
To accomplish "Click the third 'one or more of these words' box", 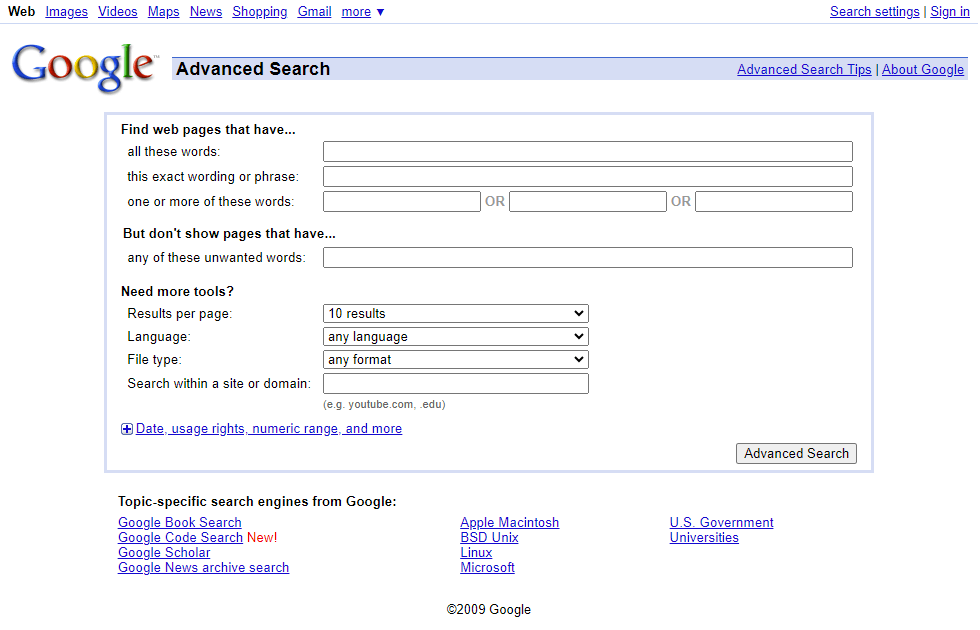I will (x=774, y=201).
